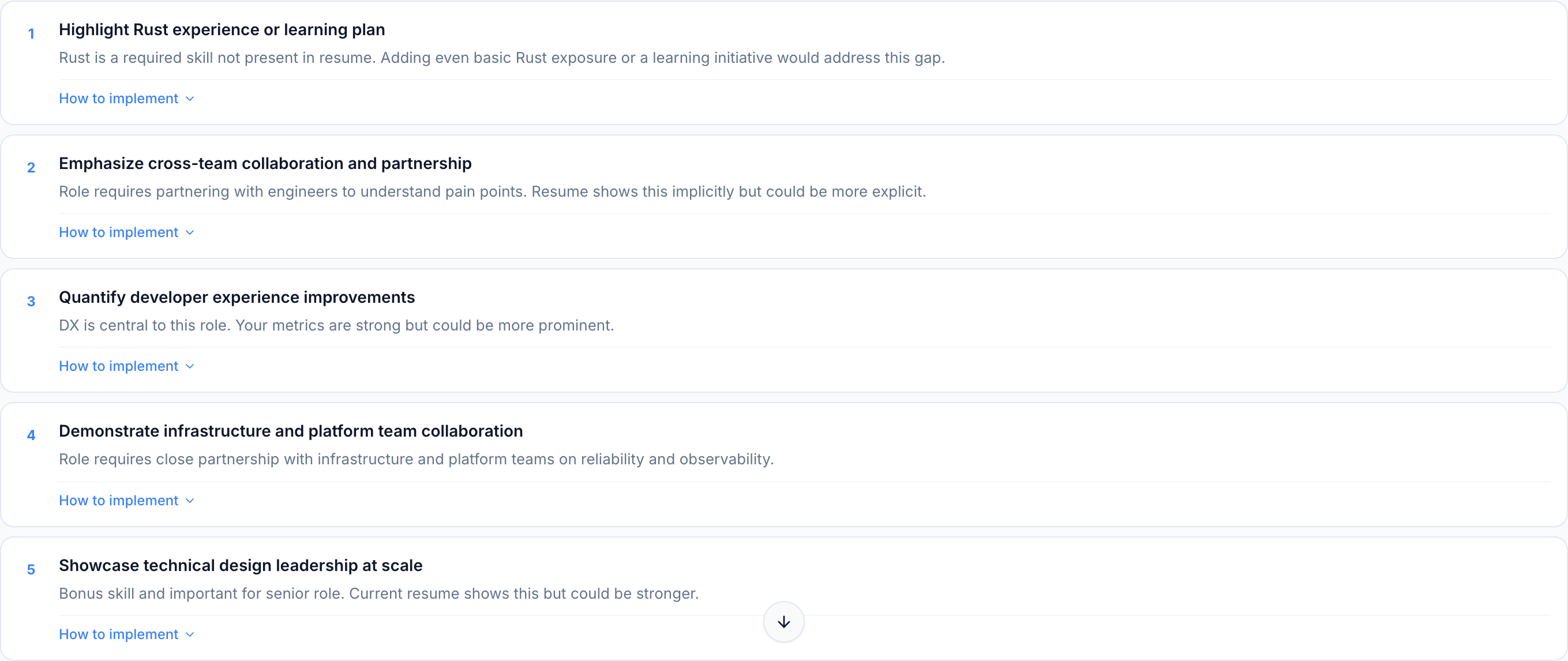This screenshot has height=661, width=1568.
Task: Open implementation steps for design leadership tip
Action: [118, 634]
